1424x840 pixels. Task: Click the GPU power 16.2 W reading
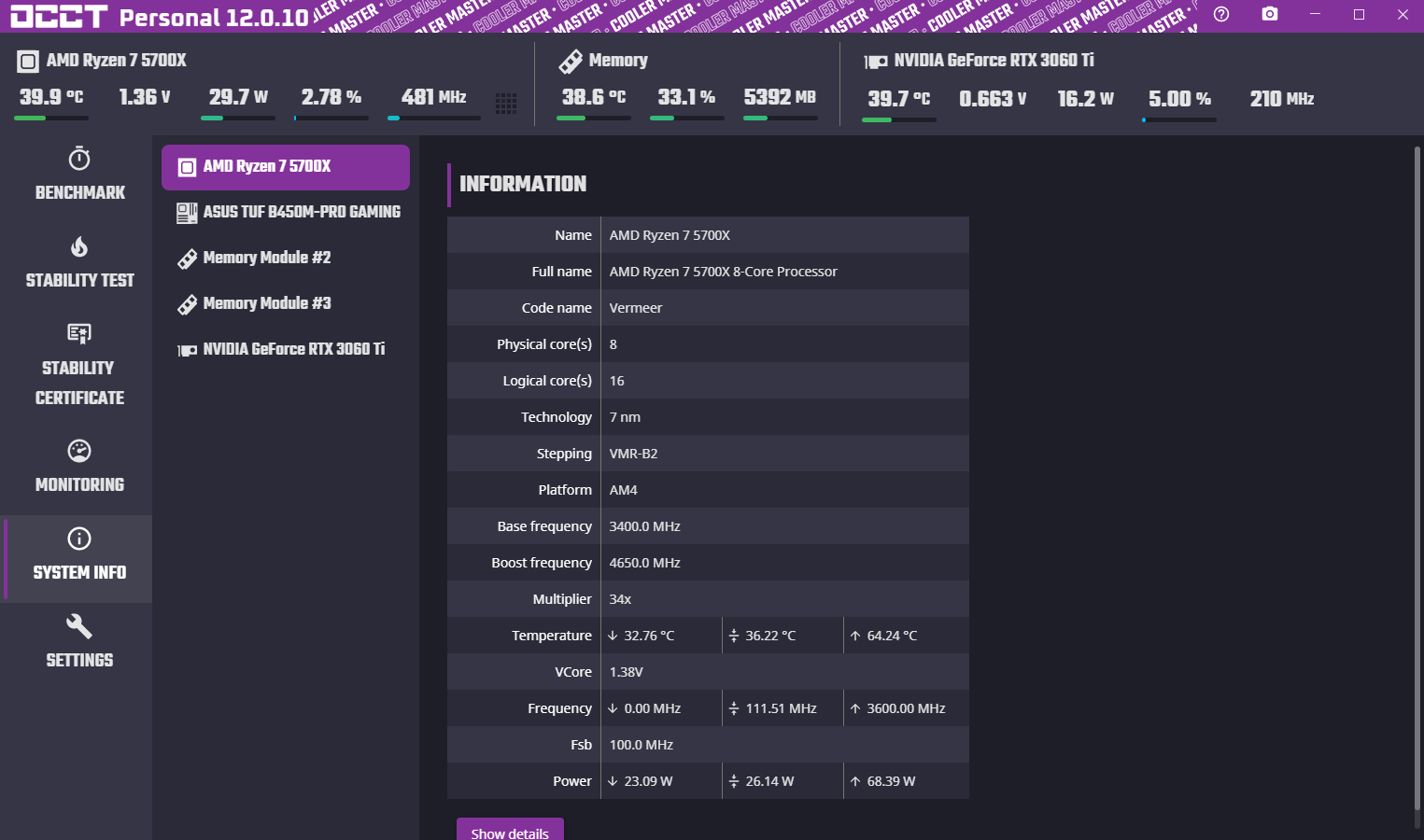(1085, 99)
